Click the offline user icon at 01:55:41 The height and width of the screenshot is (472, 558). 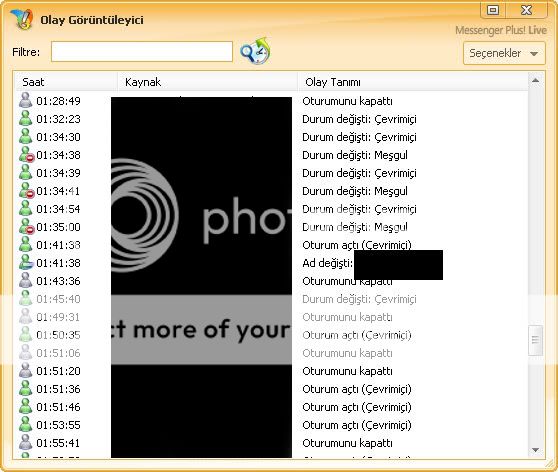(x=25, y=442)
